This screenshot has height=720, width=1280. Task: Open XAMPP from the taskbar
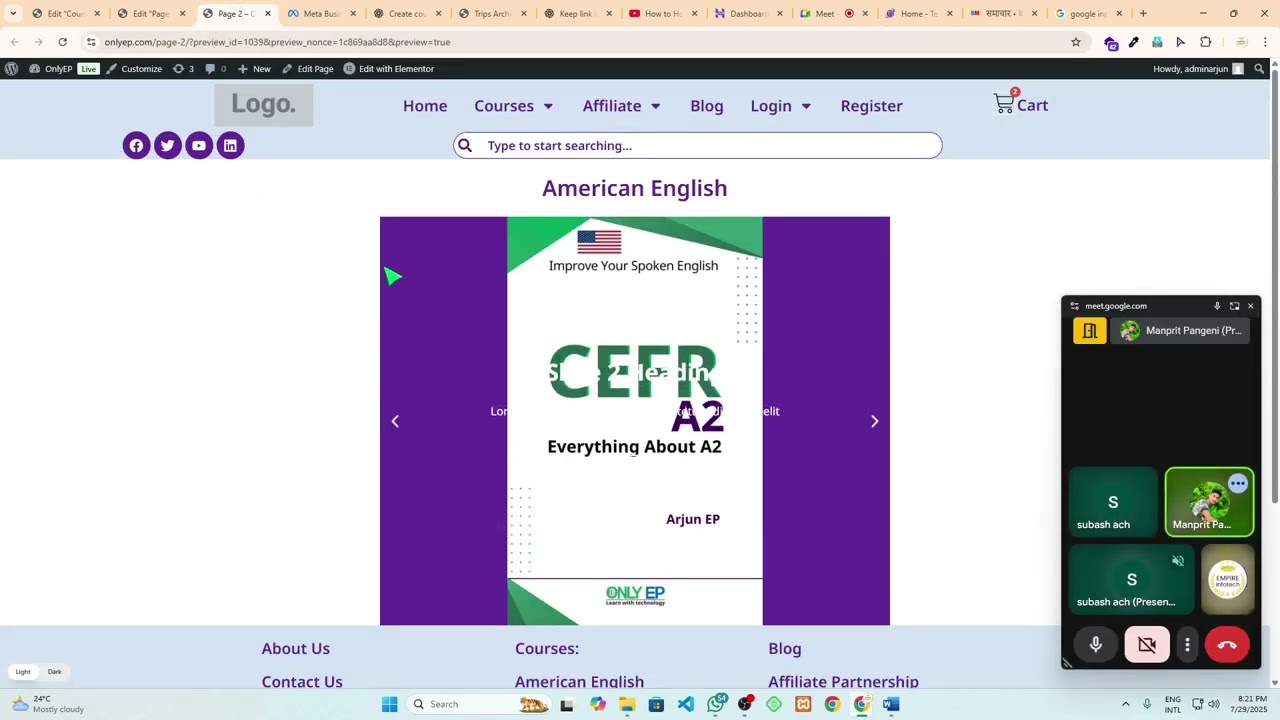click(803, 704)
